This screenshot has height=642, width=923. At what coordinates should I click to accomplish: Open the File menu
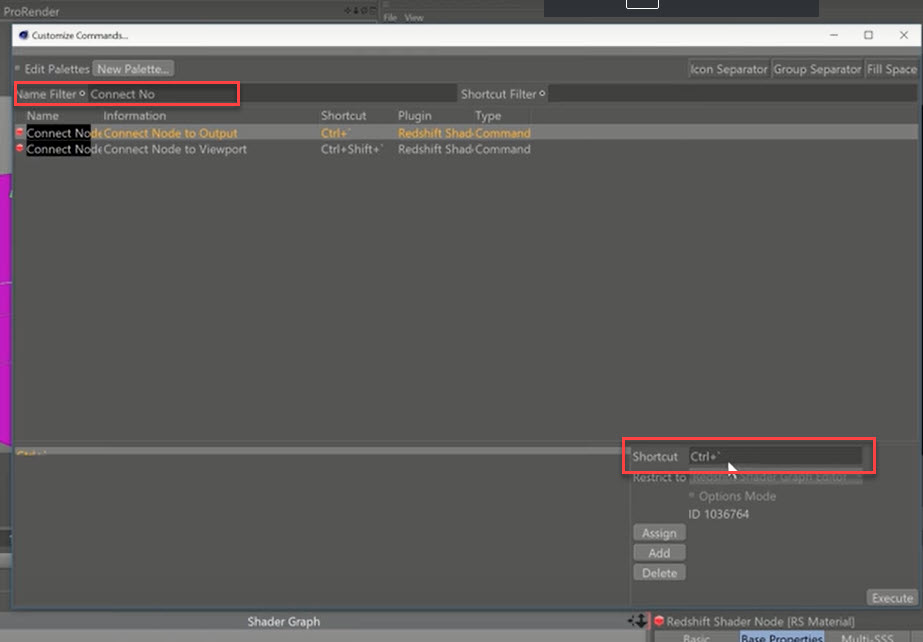390,17
